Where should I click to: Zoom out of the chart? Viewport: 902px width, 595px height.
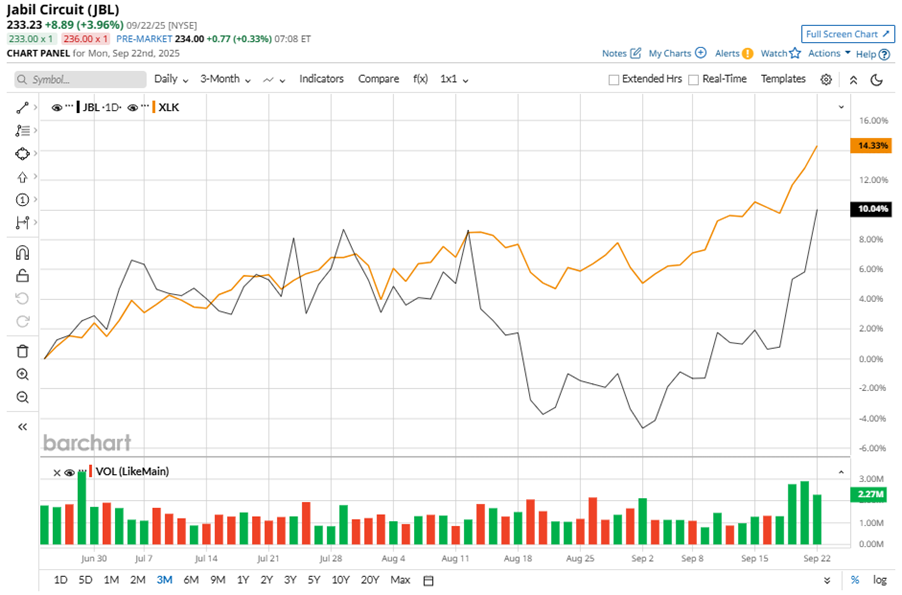click(x=22, y=397)
